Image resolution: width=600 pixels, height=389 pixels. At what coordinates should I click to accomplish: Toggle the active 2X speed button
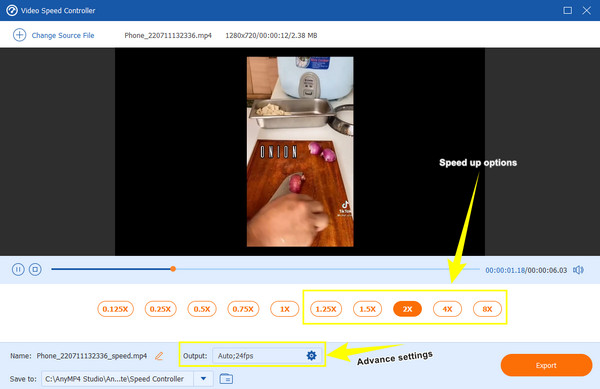click(408, 309)
